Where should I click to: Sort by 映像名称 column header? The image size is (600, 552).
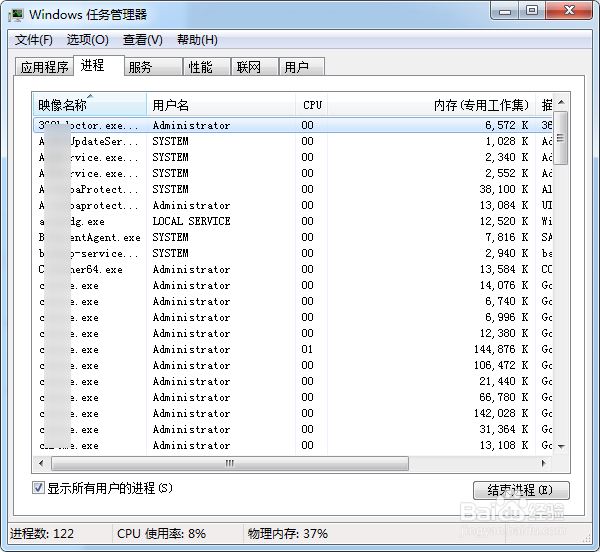pos(90,104)
